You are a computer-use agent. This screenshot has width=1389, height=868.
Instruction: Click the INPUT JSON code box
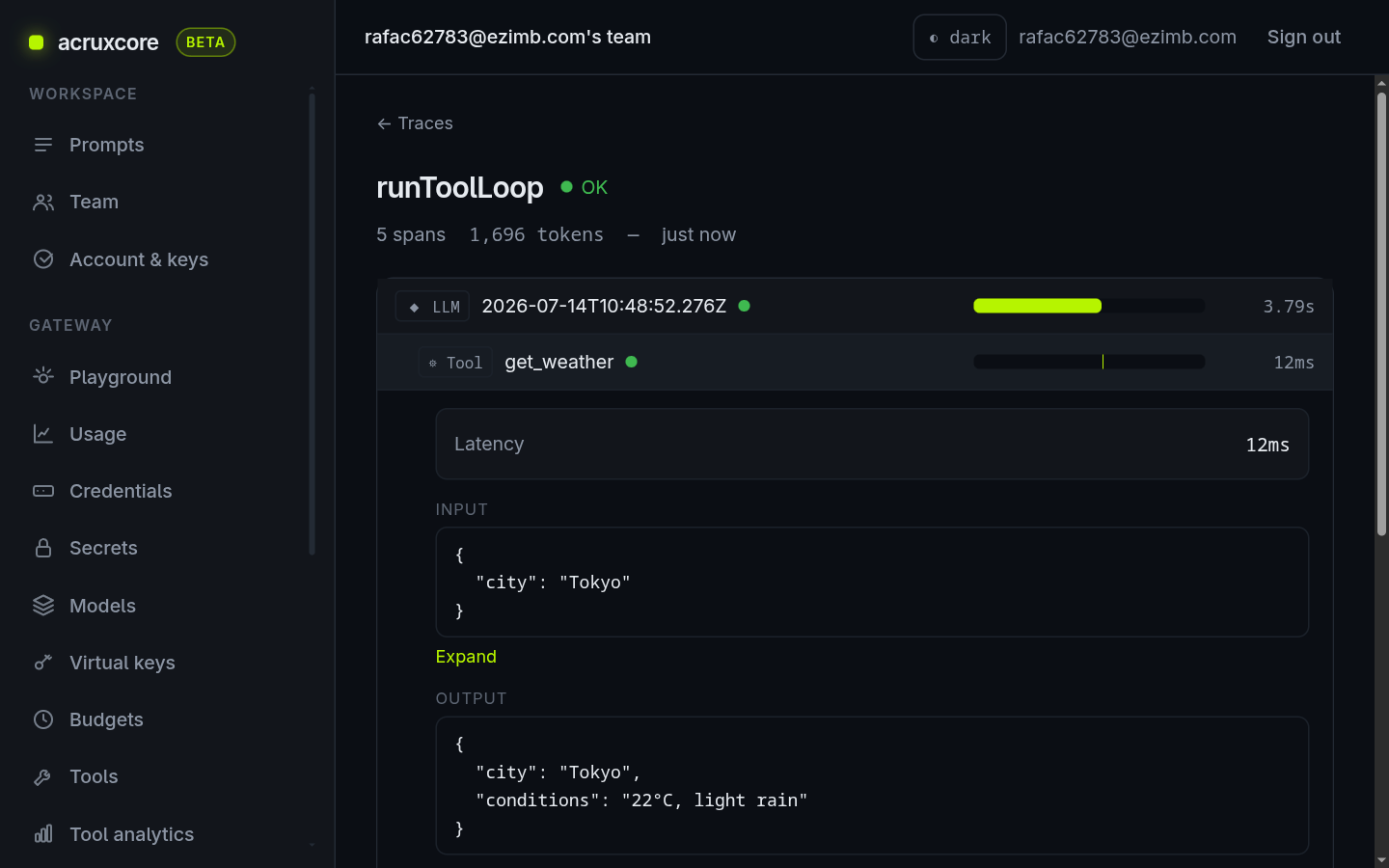(x=872, y=582)
